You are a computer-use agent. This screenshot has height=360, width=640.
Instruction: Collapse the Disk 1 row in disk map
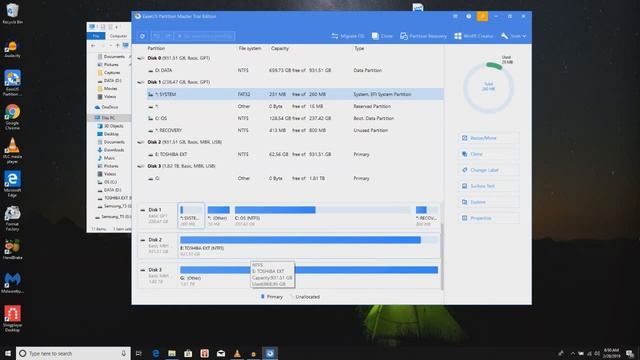click(x=142, y=210)
